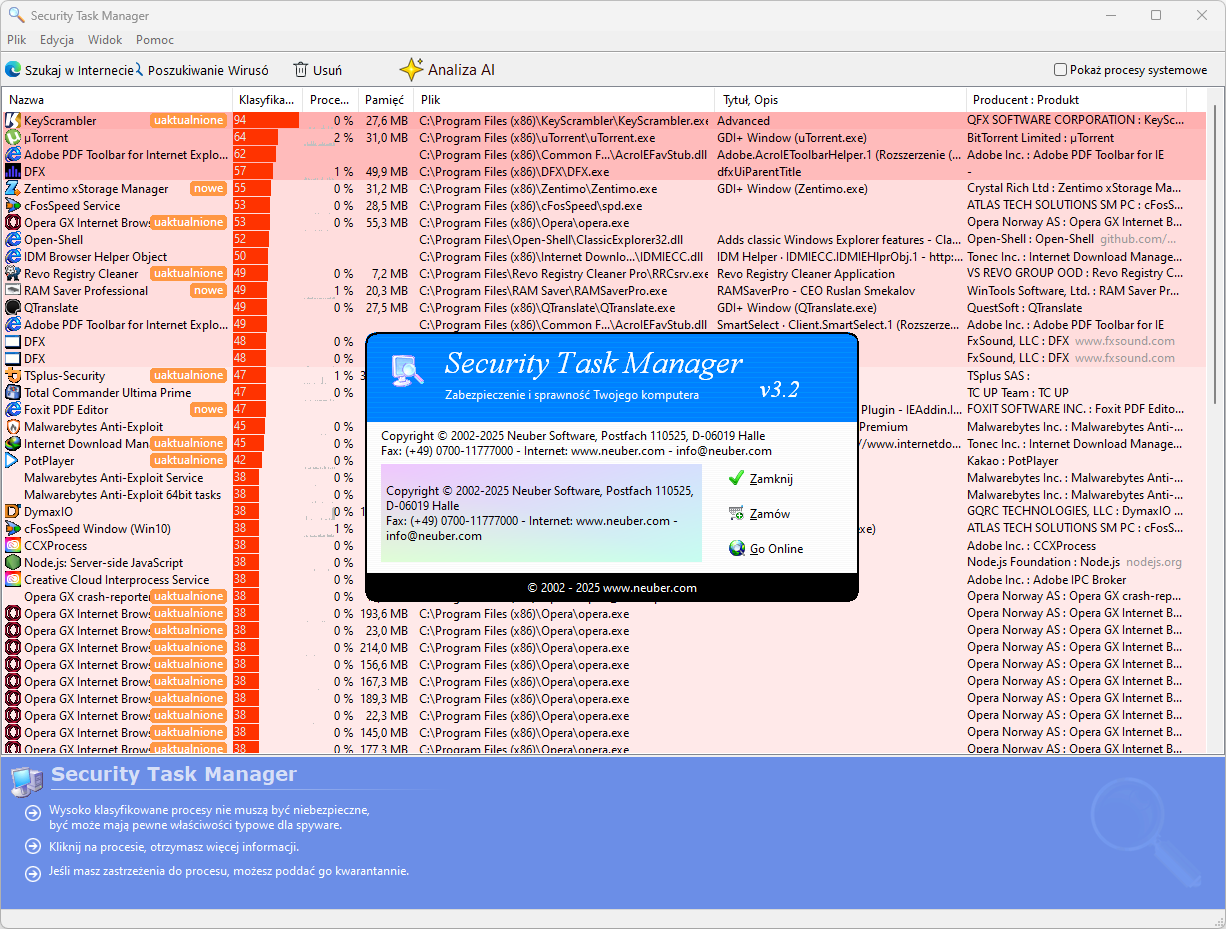Select the Opera GX crash-reporter row

pyautogui.click(x=605, y=597)
